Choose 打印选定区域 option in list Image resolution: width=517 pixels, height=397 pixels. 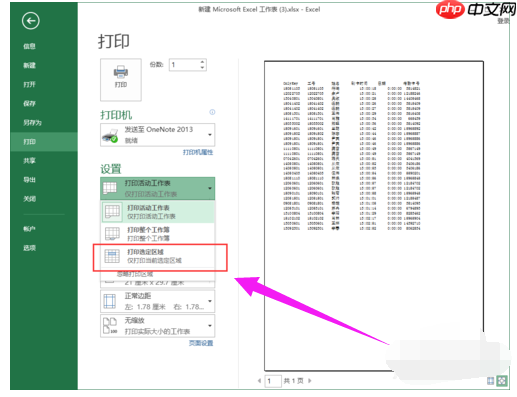[157, 256]
